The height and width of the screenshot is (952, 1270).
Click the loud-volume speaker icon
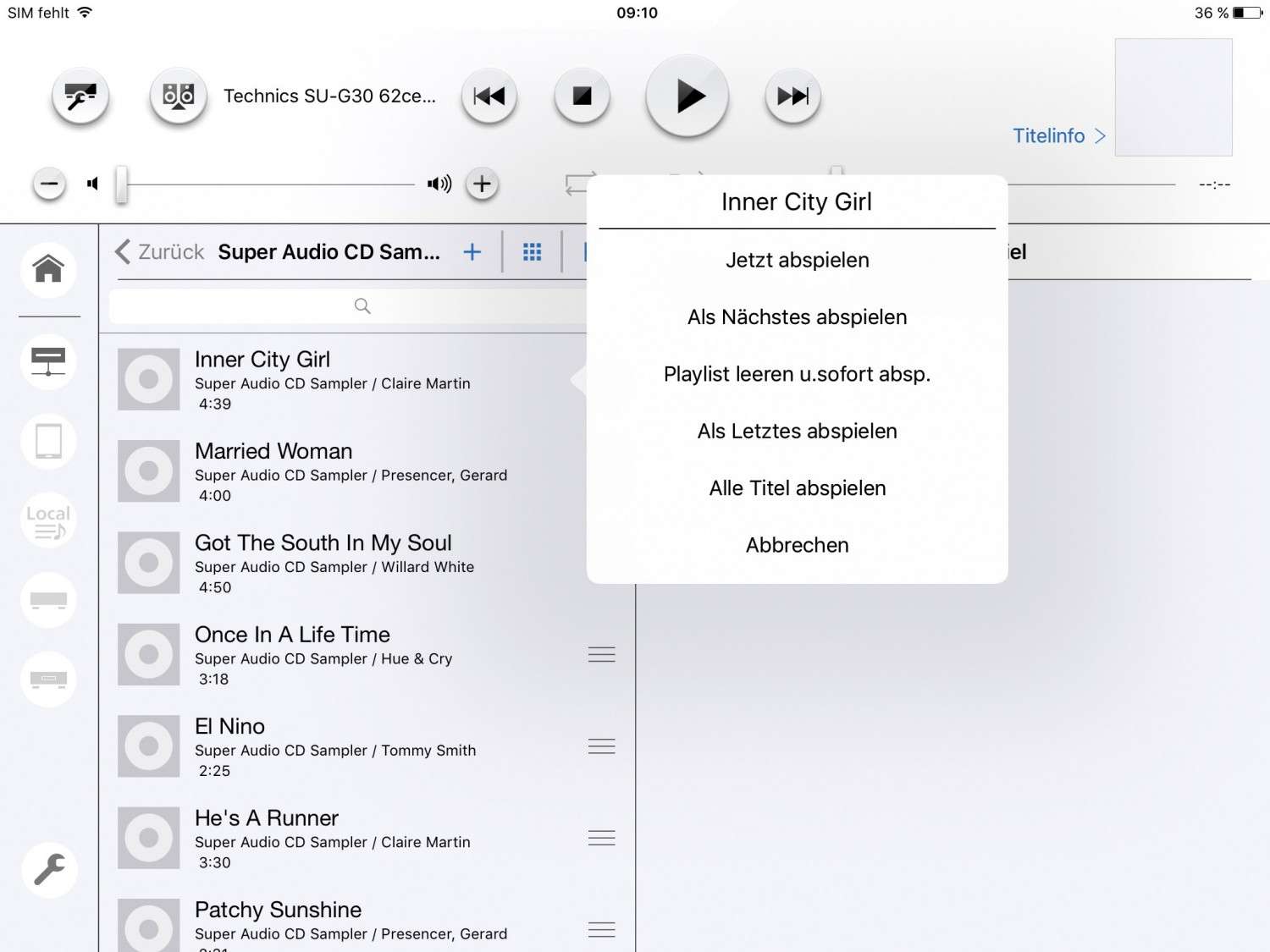439,184
